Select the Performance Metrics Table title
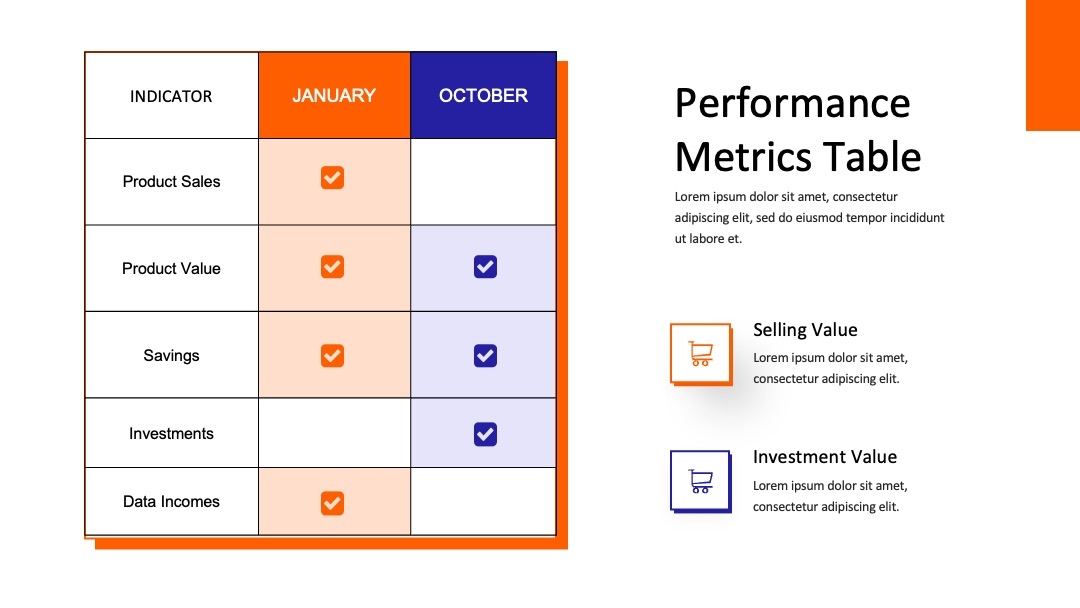Viewport: 1080px width, 608px height. click(x=798, y=129)
